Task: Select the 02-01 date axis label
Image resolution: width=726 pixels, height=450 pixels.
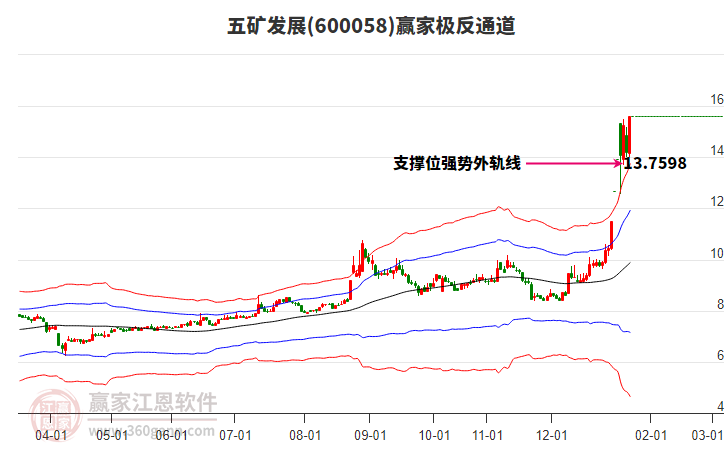Action: 651,435
